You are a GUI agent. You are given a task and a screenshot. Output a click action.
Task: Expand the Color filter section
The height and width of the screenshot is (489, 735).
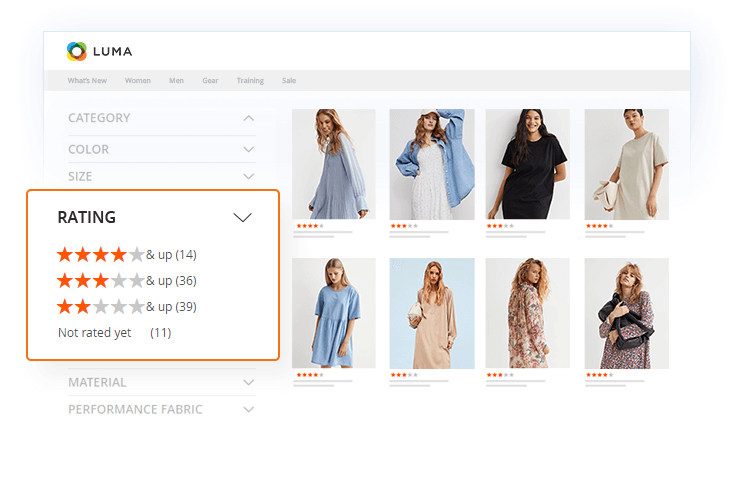tap(249, 149)
